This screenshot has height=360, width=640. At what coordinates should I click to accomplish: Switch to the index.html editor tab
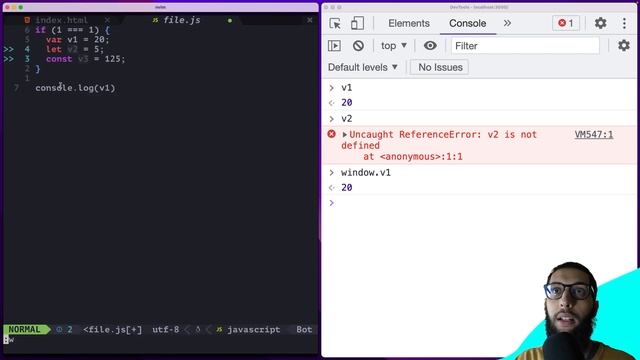[61, 20]
